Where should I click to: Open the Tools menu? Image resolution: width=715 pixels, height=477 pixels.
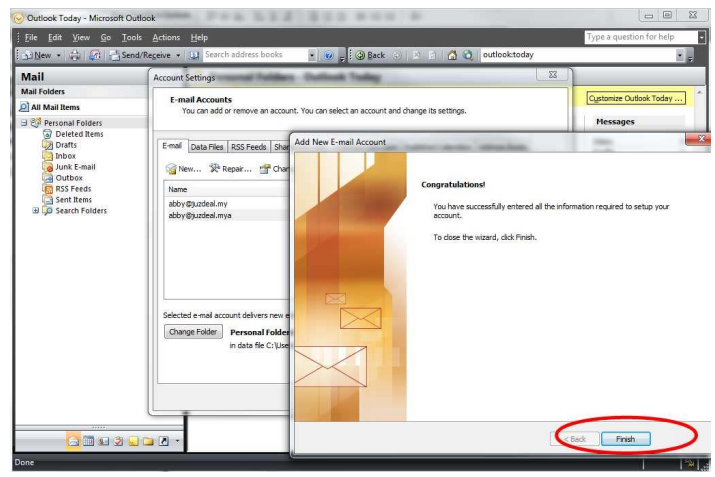(x=131, y=37)
